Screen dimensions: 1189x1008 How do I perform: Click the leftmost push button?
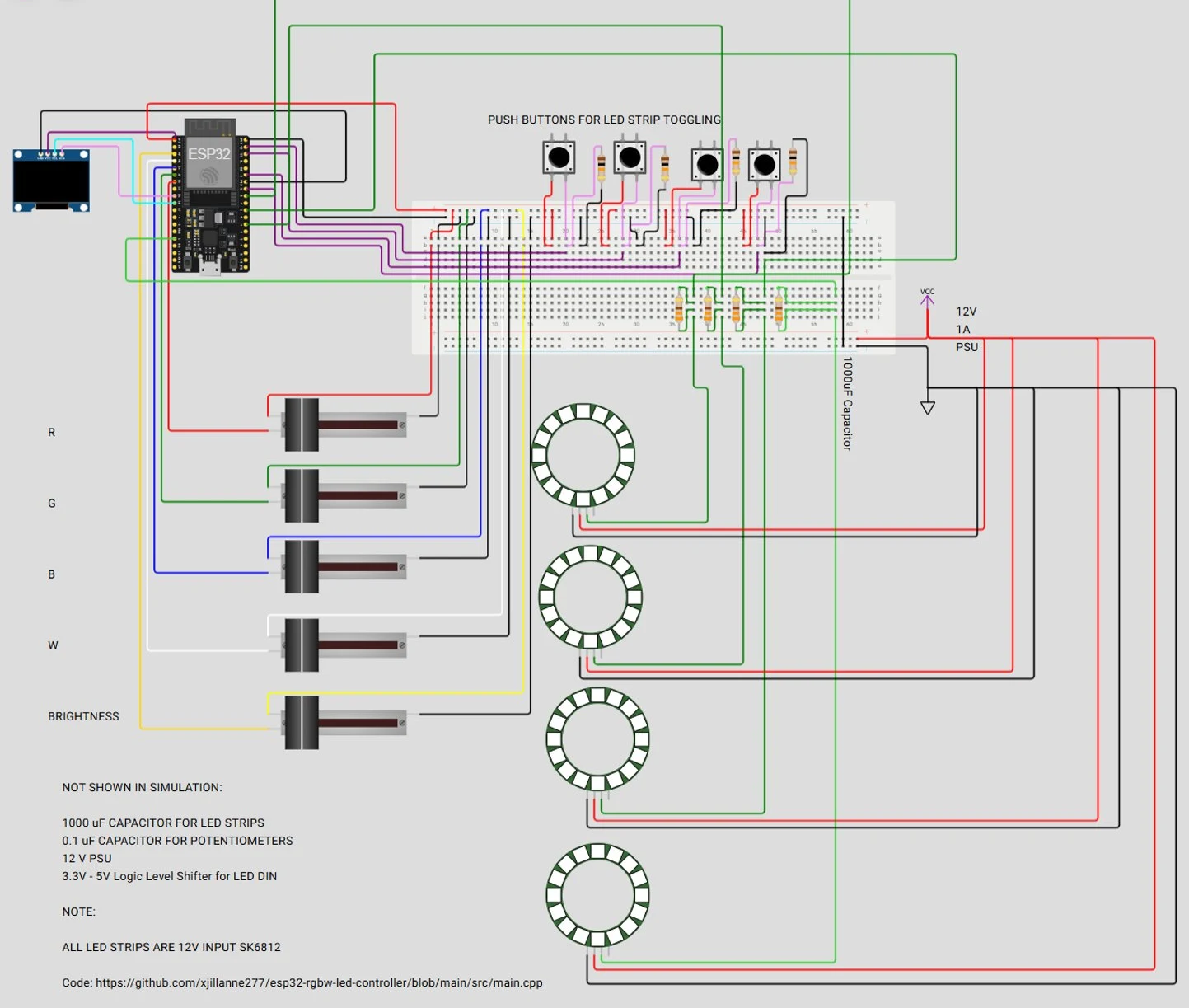(559, 157)
